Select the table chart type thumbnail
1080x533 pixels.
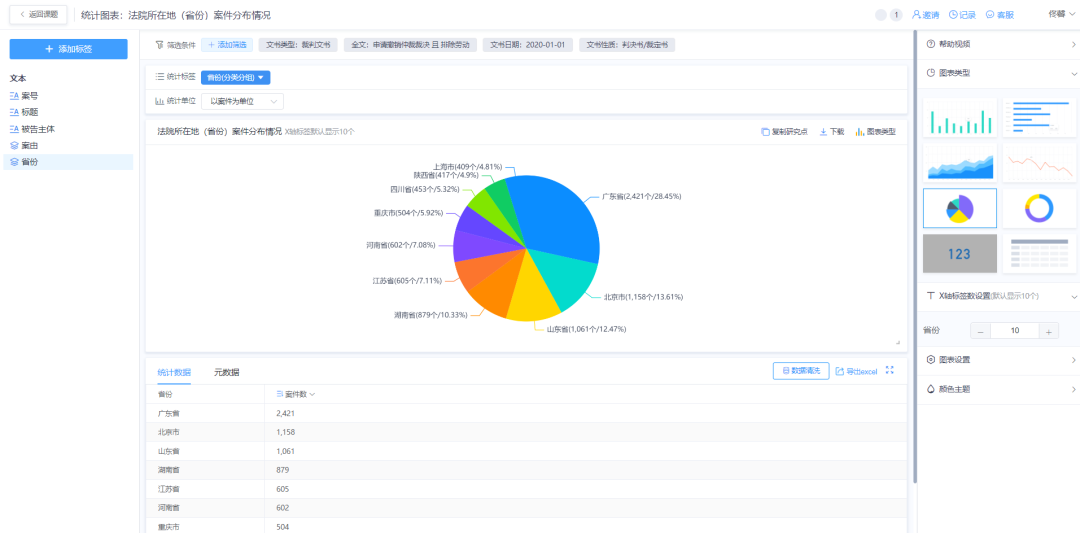(x=1038, y=253)
